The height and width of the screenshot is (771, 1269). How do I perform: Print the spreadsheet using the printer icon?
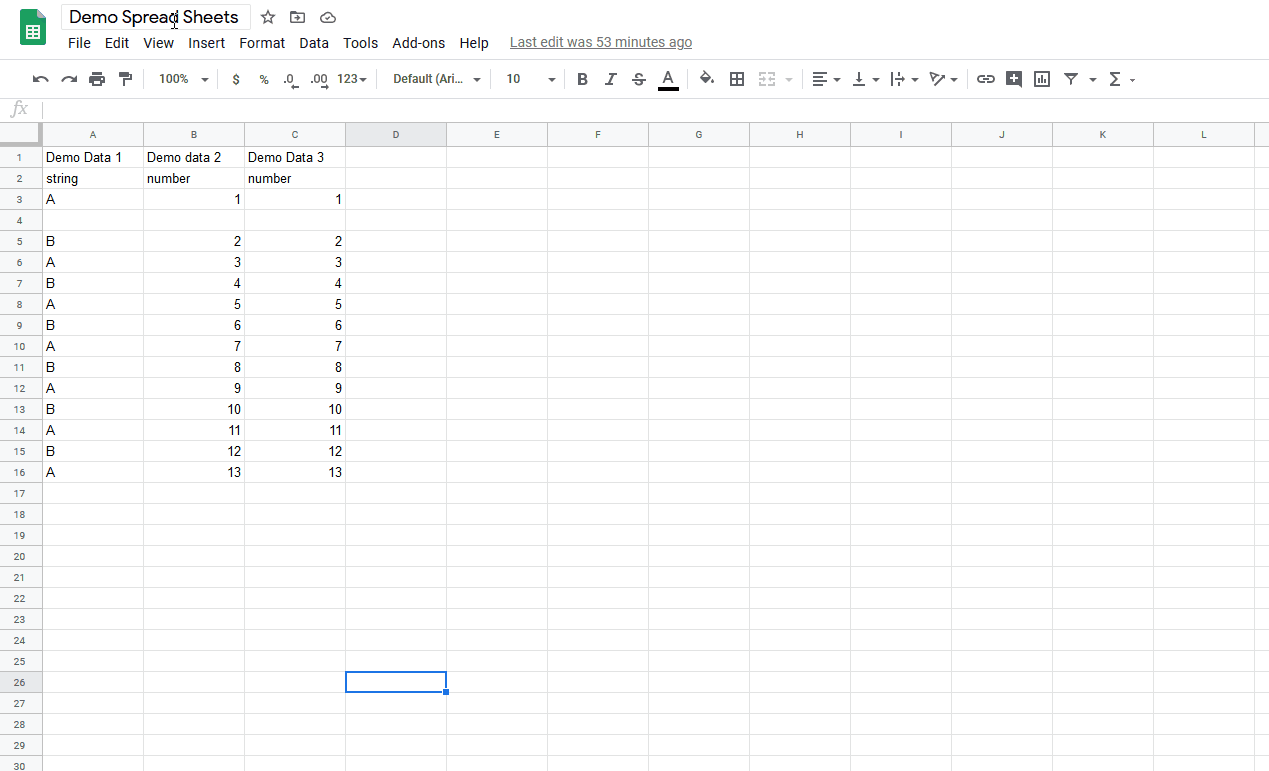click(x=97, y=79)
